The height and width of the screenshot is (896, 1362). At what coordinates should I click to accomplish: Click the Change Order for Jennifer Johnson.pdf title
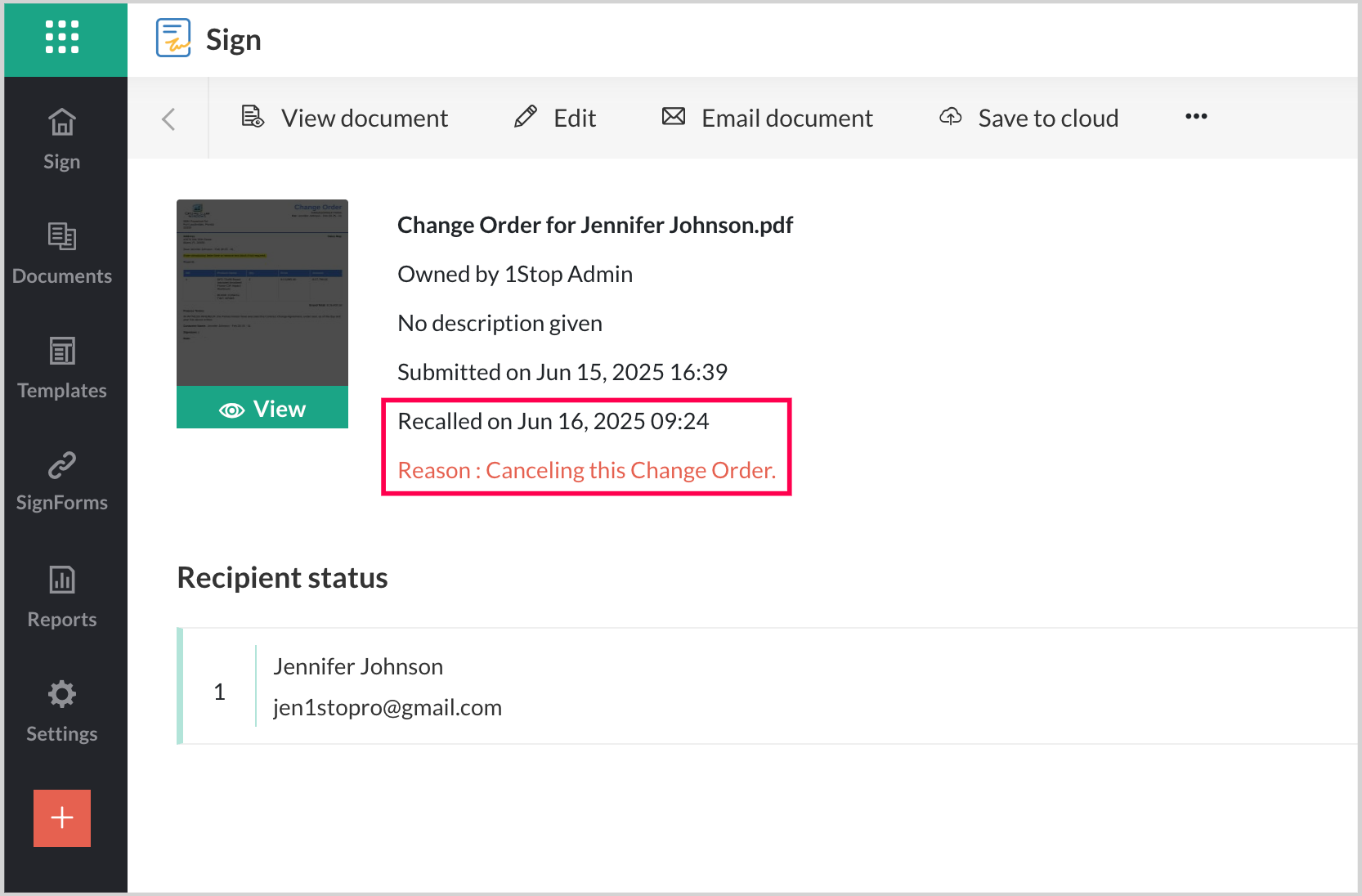pyautogui.click(x=594, y=226)
